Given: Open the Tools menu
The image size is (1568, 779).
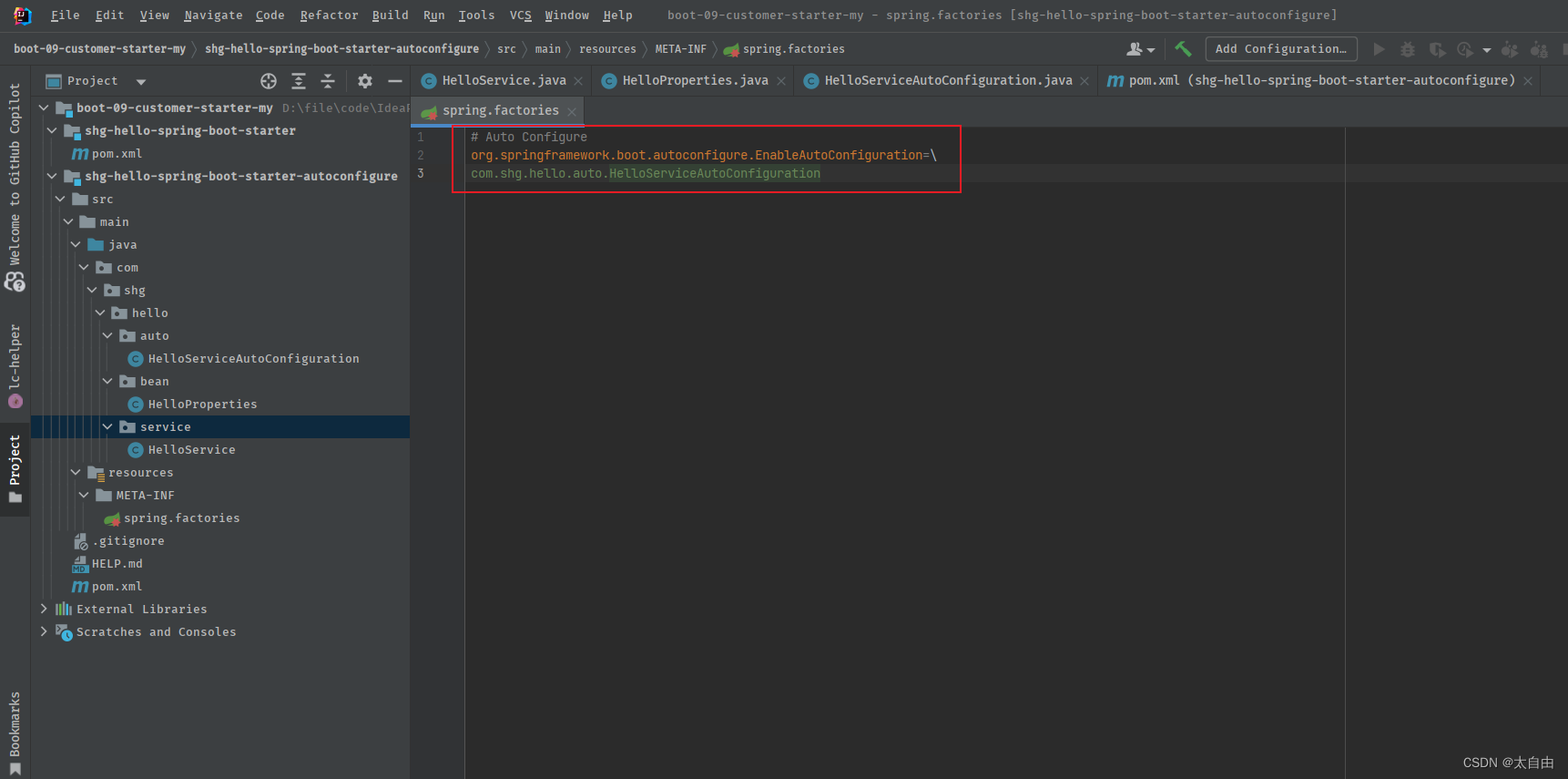Looking at the screenshot, I should (476, 15).
